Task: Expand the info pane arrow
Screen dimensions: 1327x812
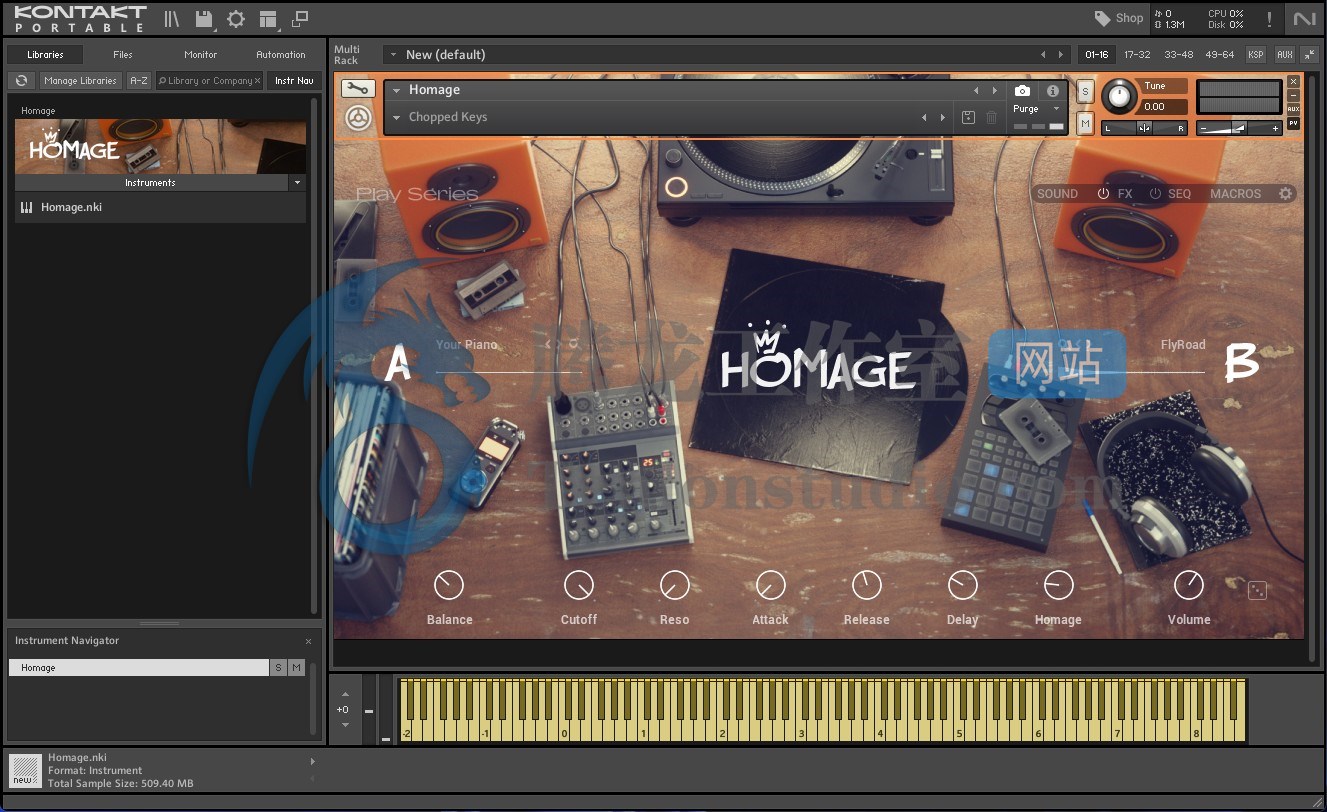Action: 312,762
